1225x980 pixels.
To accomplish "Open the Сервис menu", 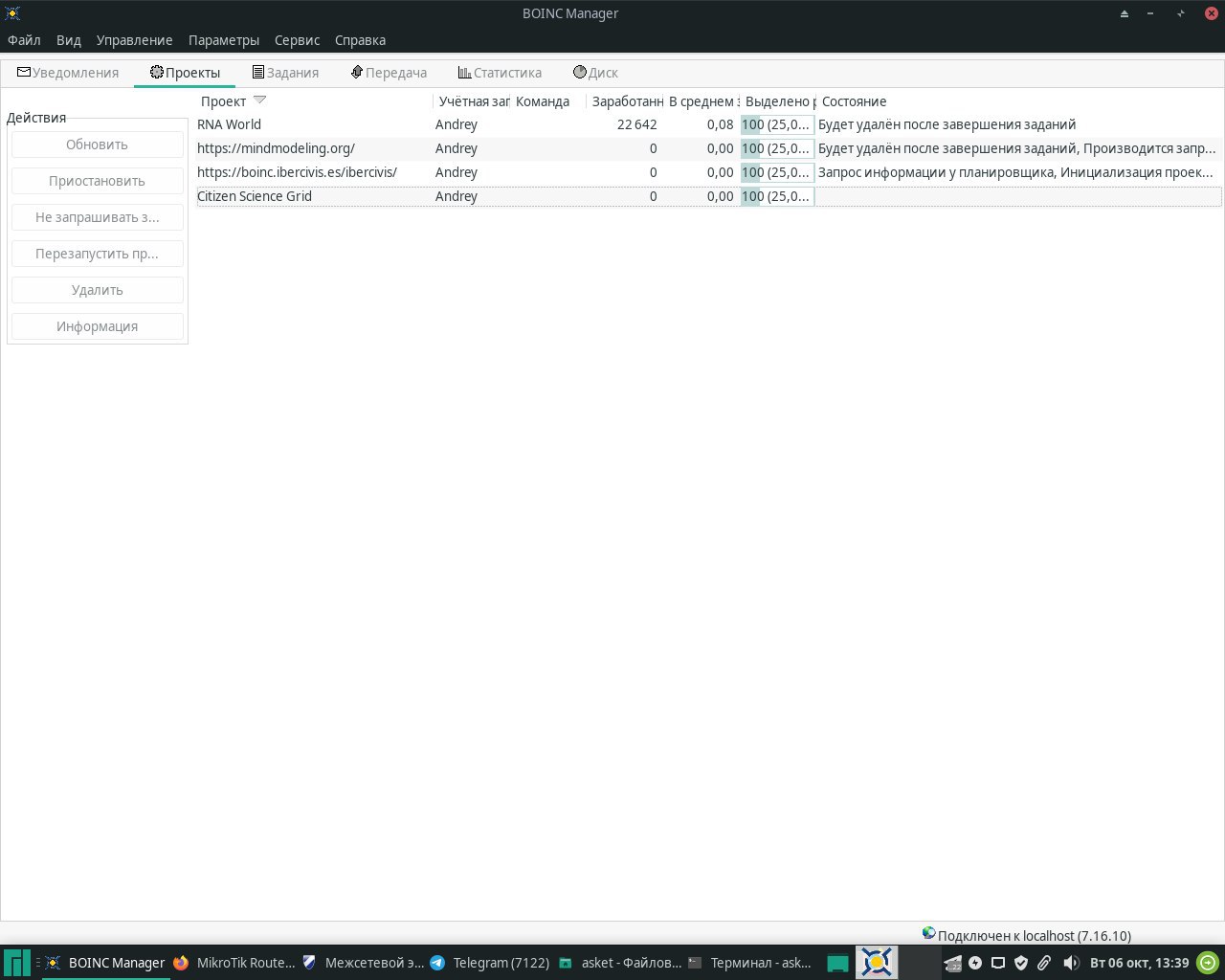I will coord(297,40).
